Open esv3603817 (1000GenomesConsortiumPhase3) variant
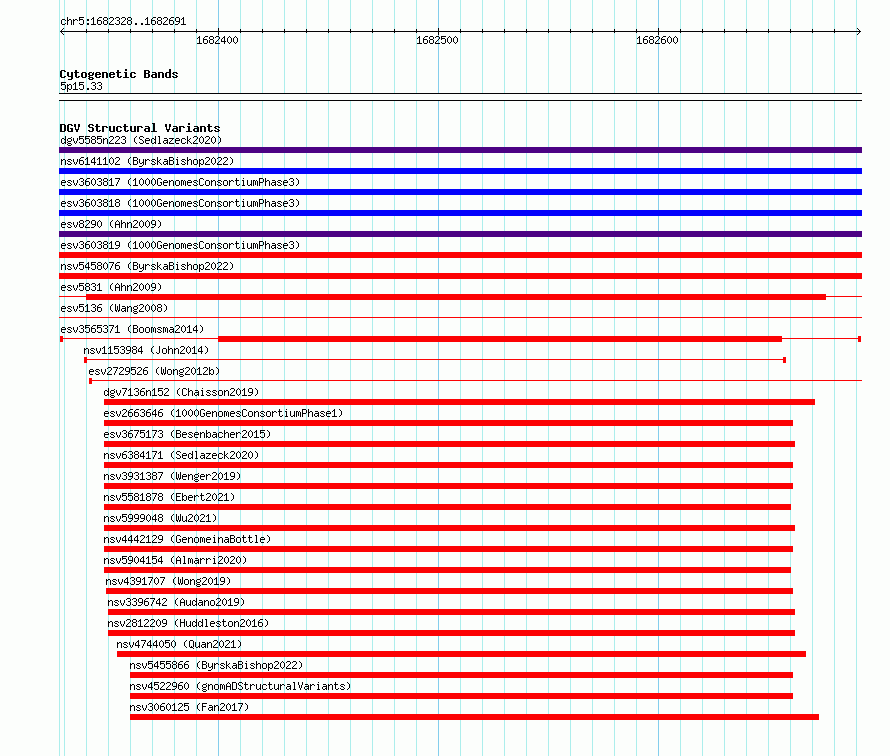This screenshot has width=890, height=756. [x=180, y=182]
